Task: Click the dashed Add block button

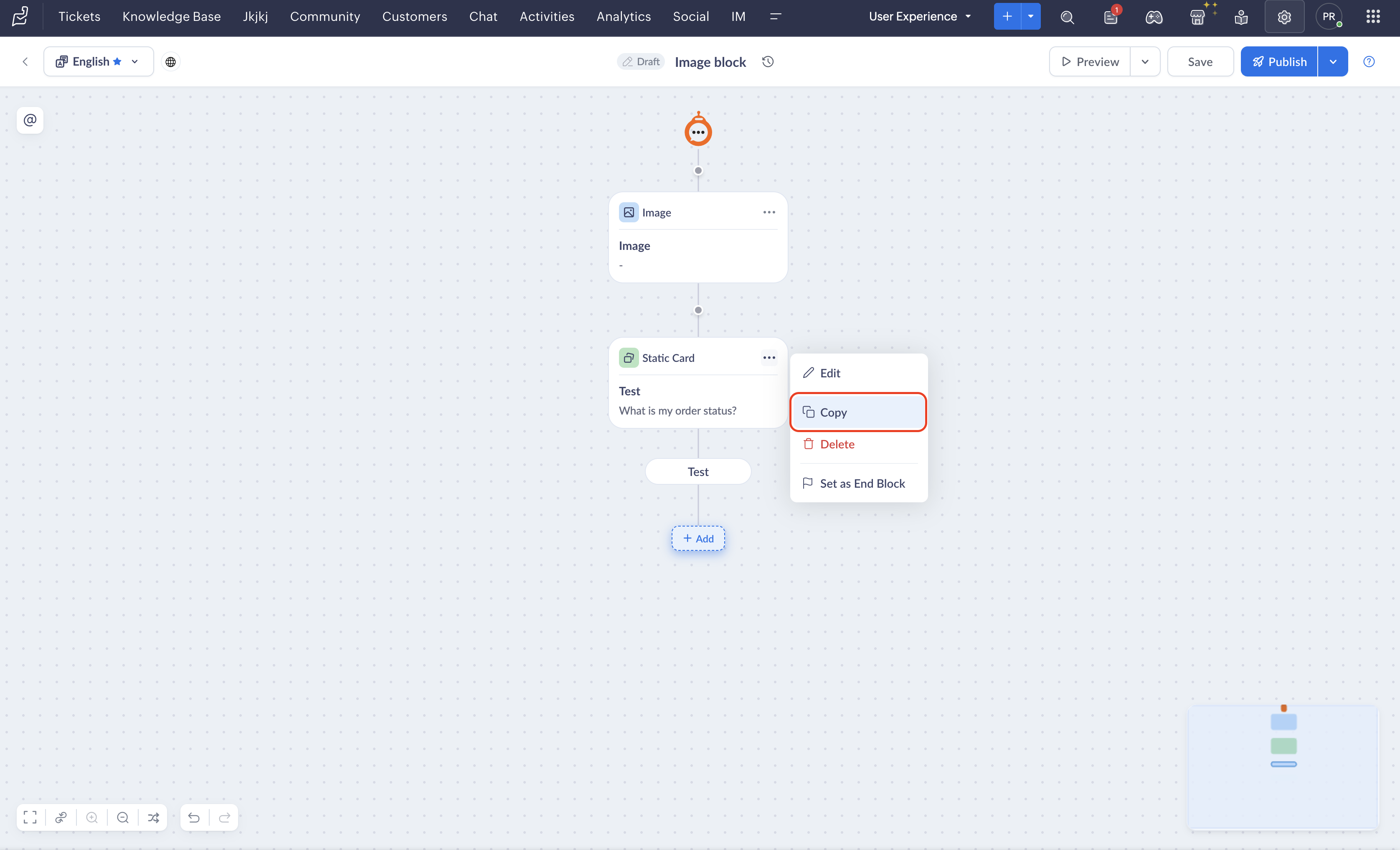Action: [698, 538]
